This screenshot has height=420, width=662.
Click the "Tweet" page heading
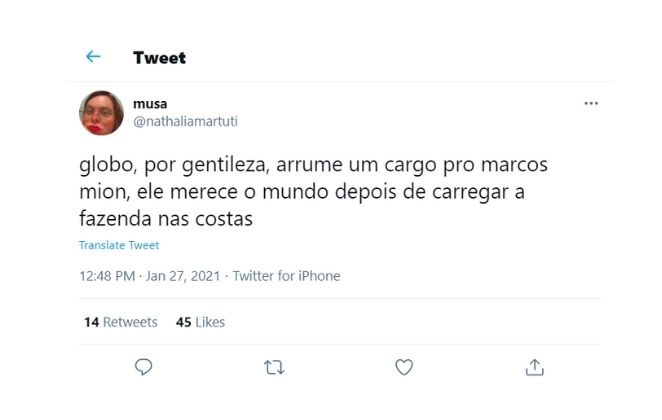coord(159,57)
